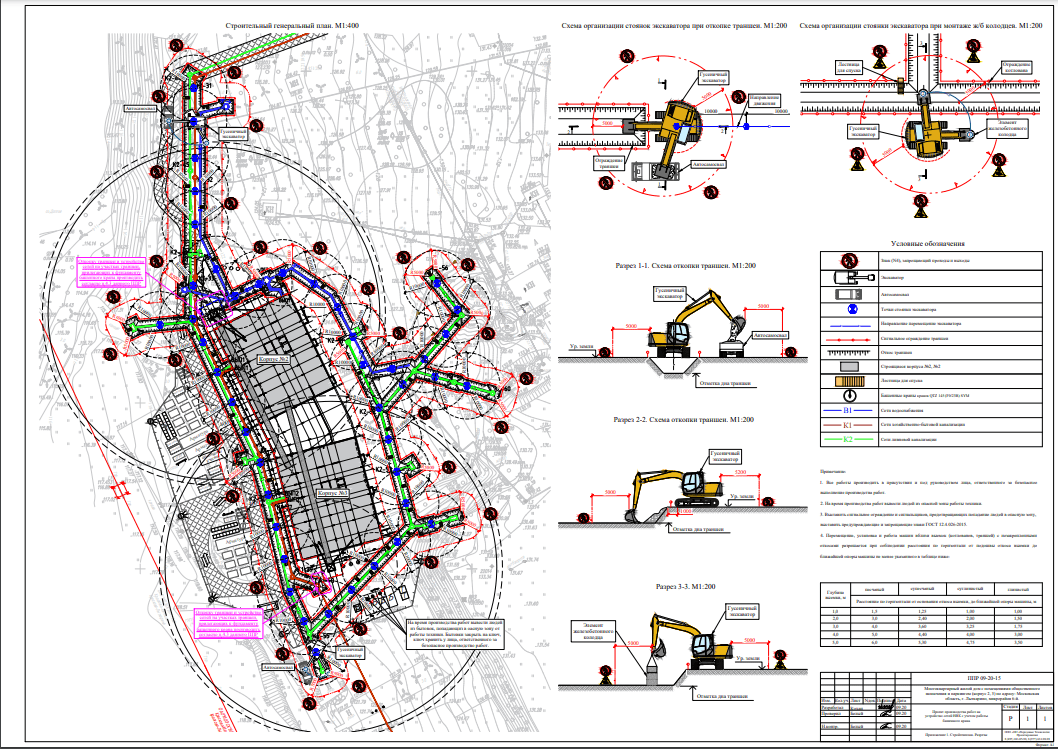Image resolution: width=1058 pixels, height=749 pixels.
Task: Click the orange descent ladder legend symbol
Action: click(x=849, y=381)
